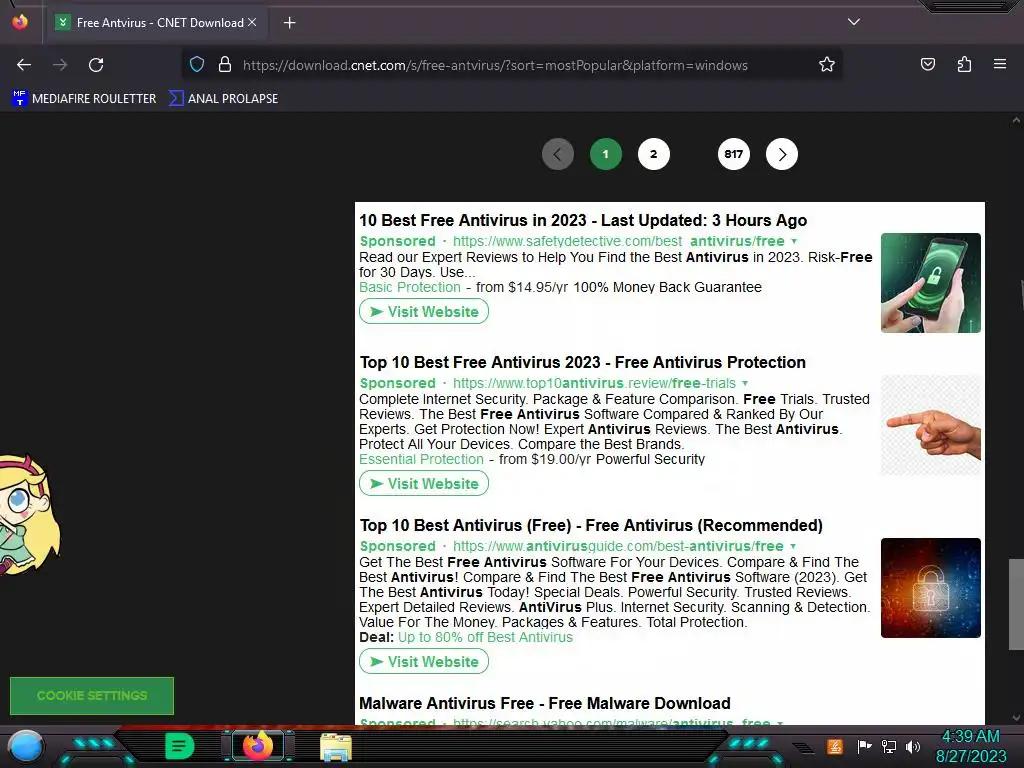Expand the dropdown arrow beside the safetydetective URL

794,242
